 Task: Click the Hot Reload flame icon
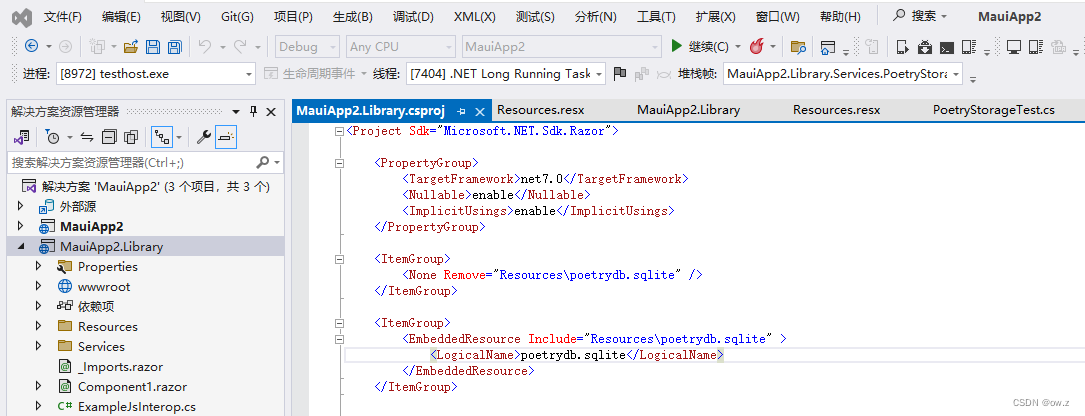click(756, 46)
